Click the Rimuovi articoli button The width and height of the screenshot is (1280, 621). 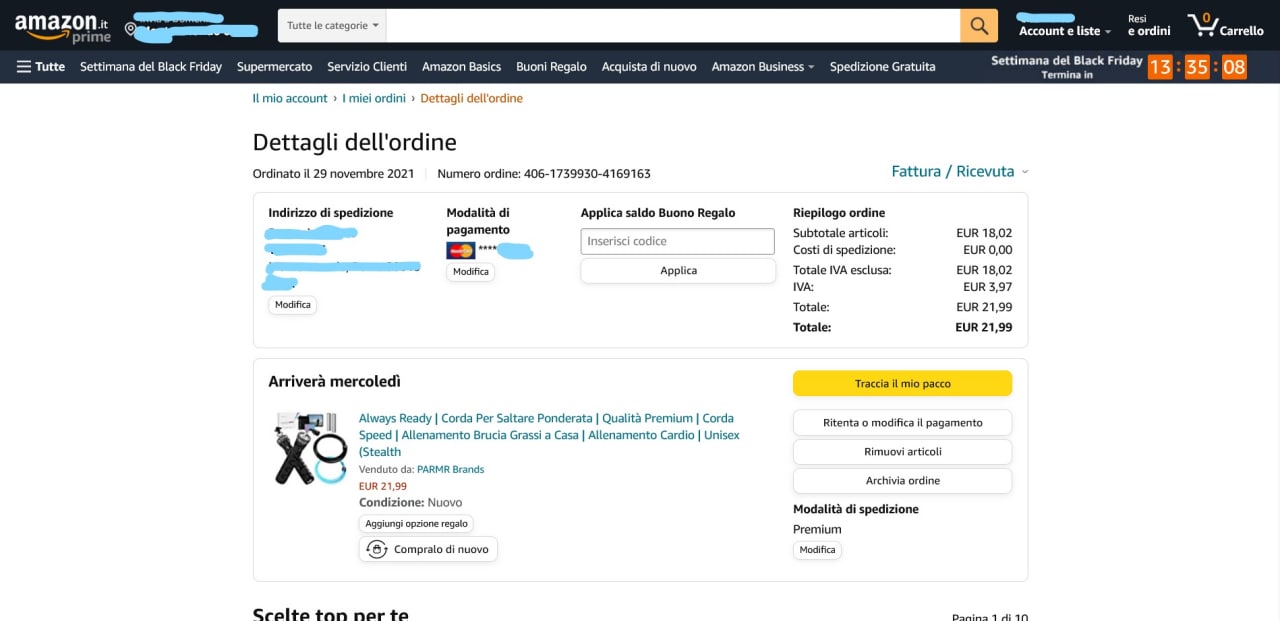tap(902, 452)
